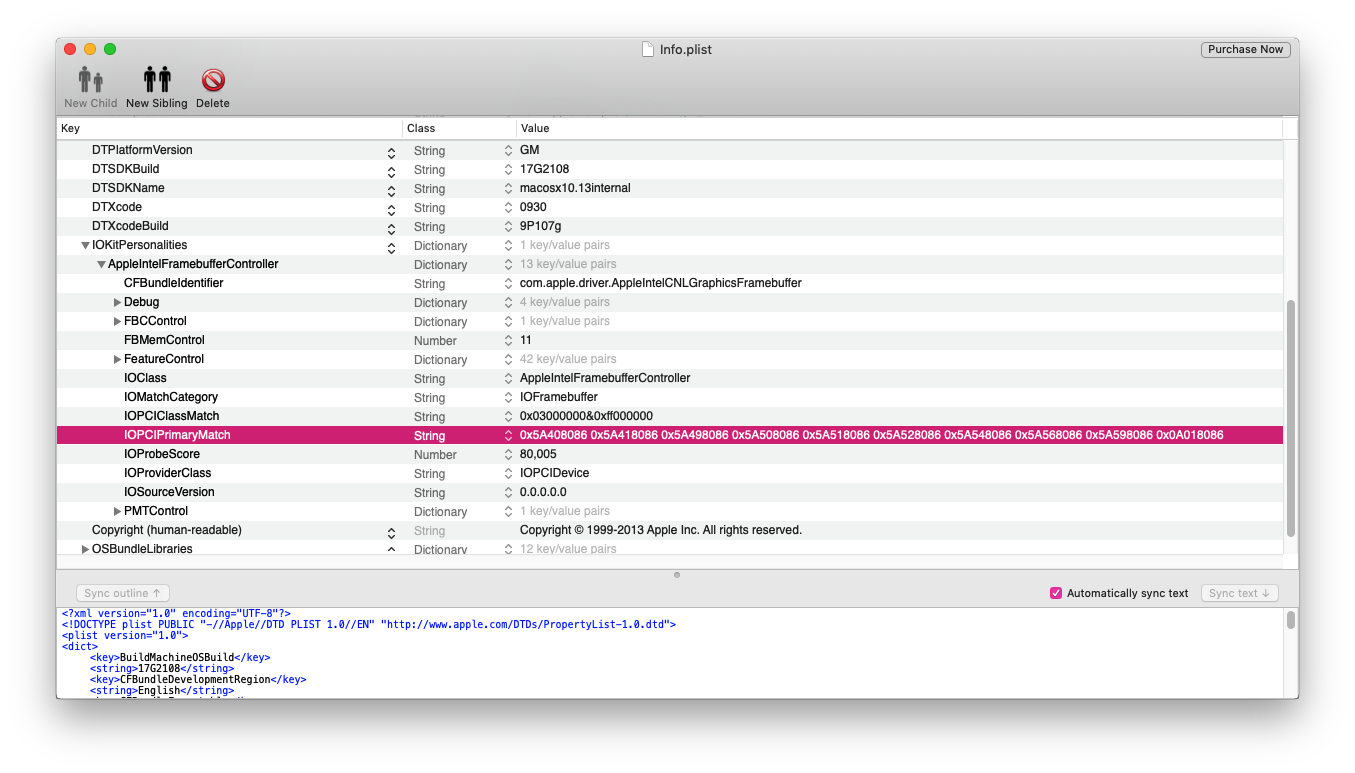Screen dimensions: 1355x773
Task: Collapse the IOKitPersonalities dictionary
Action: tap(85, 245)
